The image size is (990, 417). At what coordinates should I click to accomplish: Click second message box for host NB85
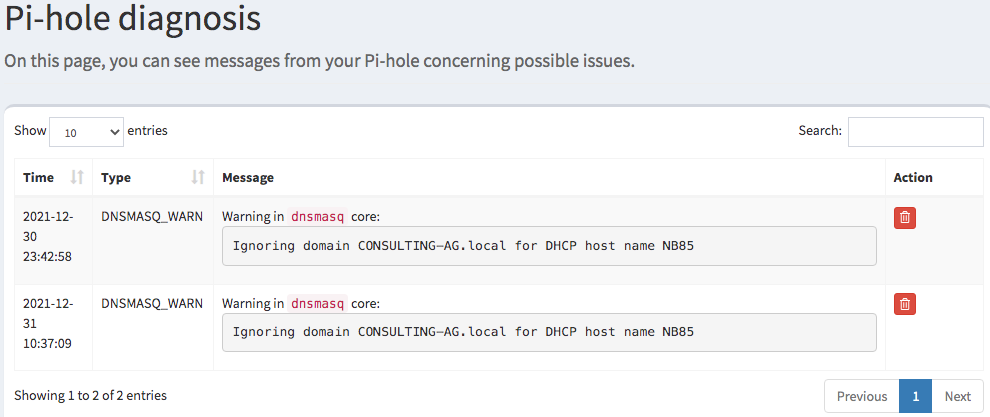pos(549,332)
